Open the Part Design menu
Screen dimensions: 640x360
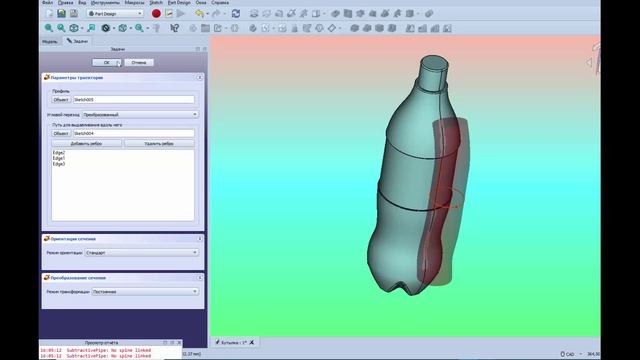[x=179, y=2]
